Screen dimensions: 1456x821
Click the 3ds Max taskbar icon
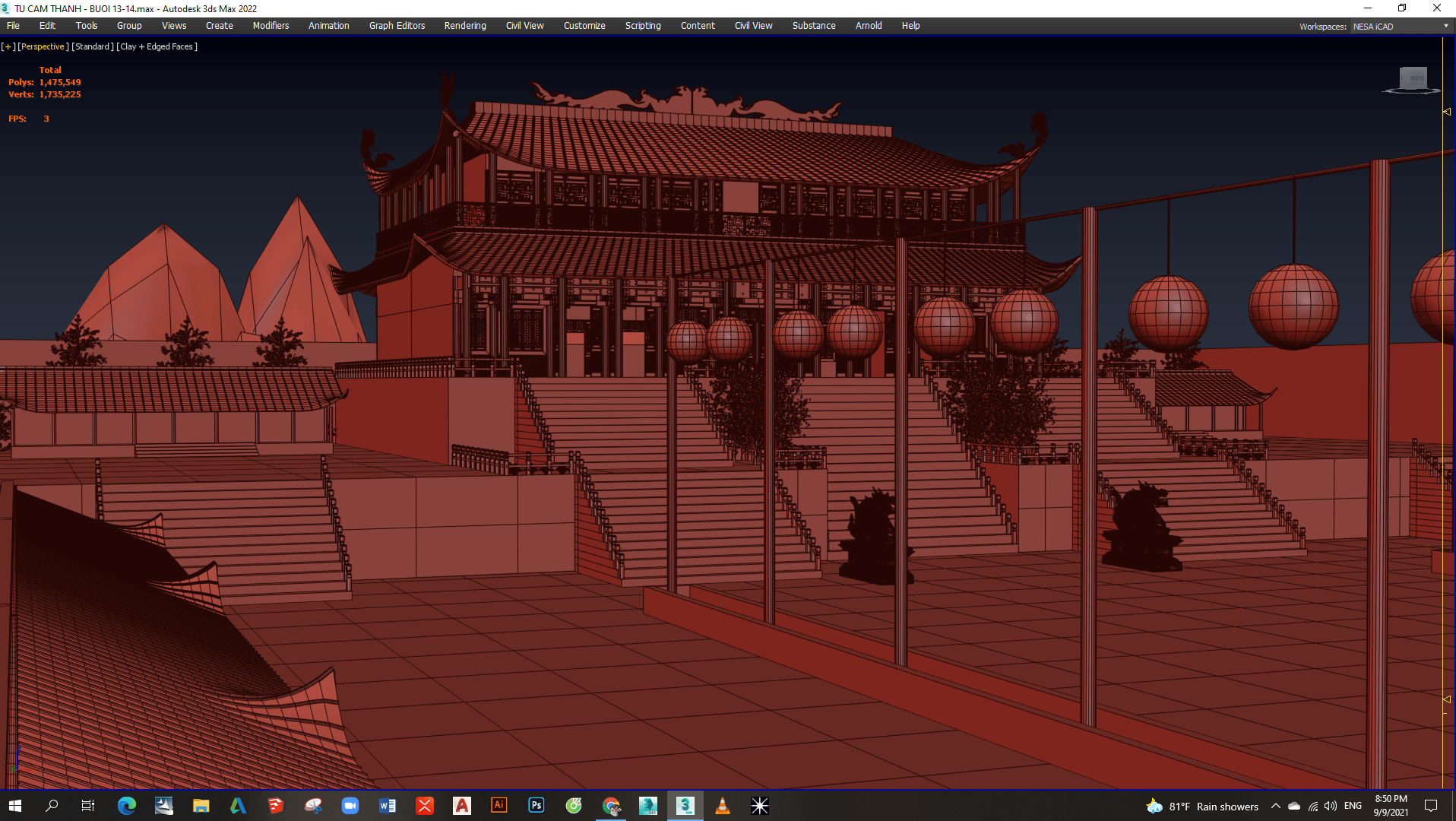coord(685,806)
